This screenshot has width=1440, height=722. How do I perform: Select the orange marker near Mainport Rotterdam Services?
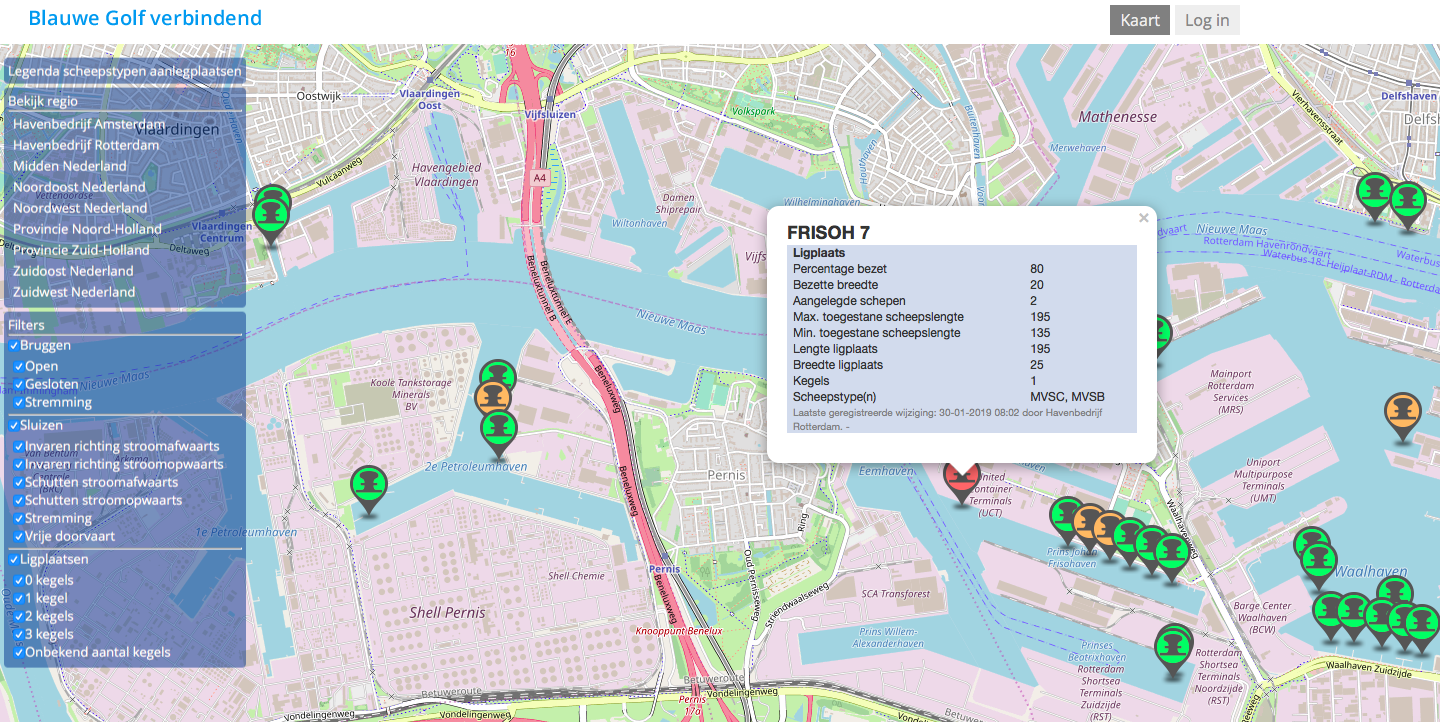click(x=1403, y=416)
